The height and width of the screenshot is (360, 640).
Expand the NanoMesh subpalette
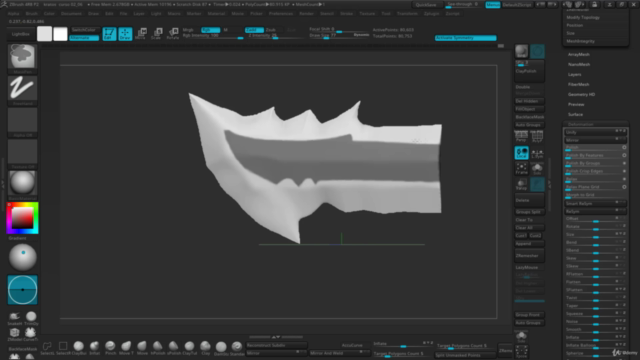coord(579,64)
